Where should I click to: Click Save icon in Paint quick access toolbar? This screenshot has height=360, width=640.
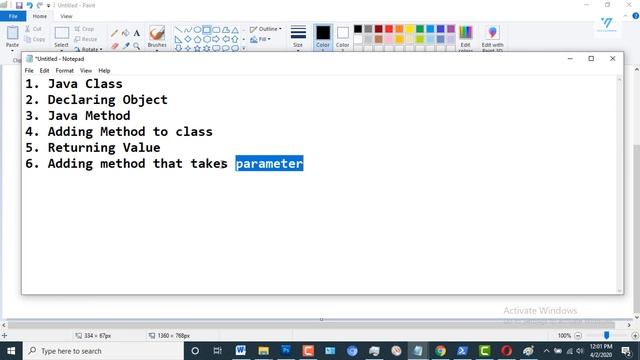pos(19,5)
